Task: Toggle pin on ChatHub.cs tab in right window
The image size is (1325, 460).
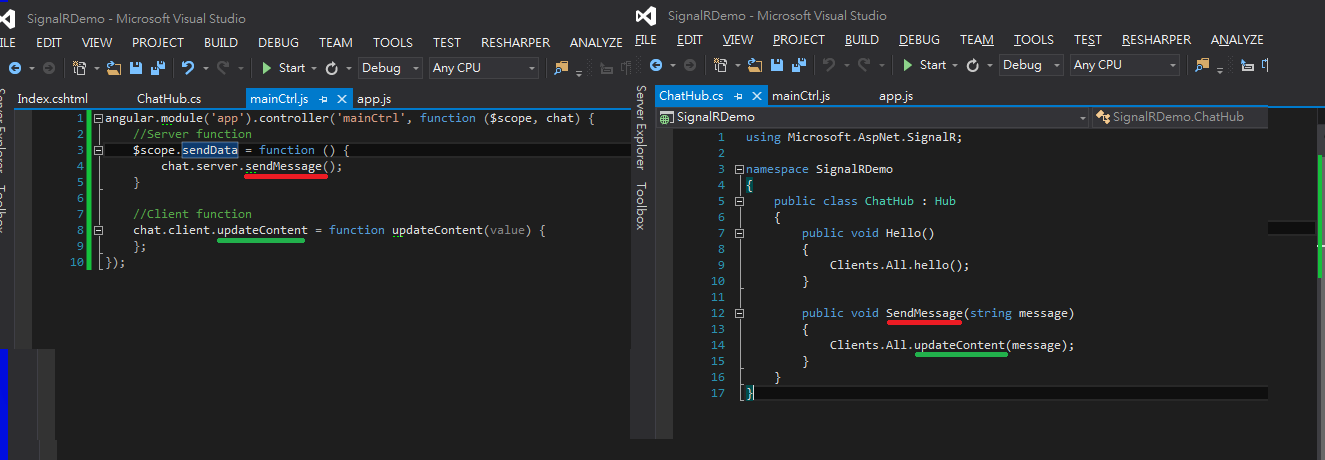Action: coord(737,96)
